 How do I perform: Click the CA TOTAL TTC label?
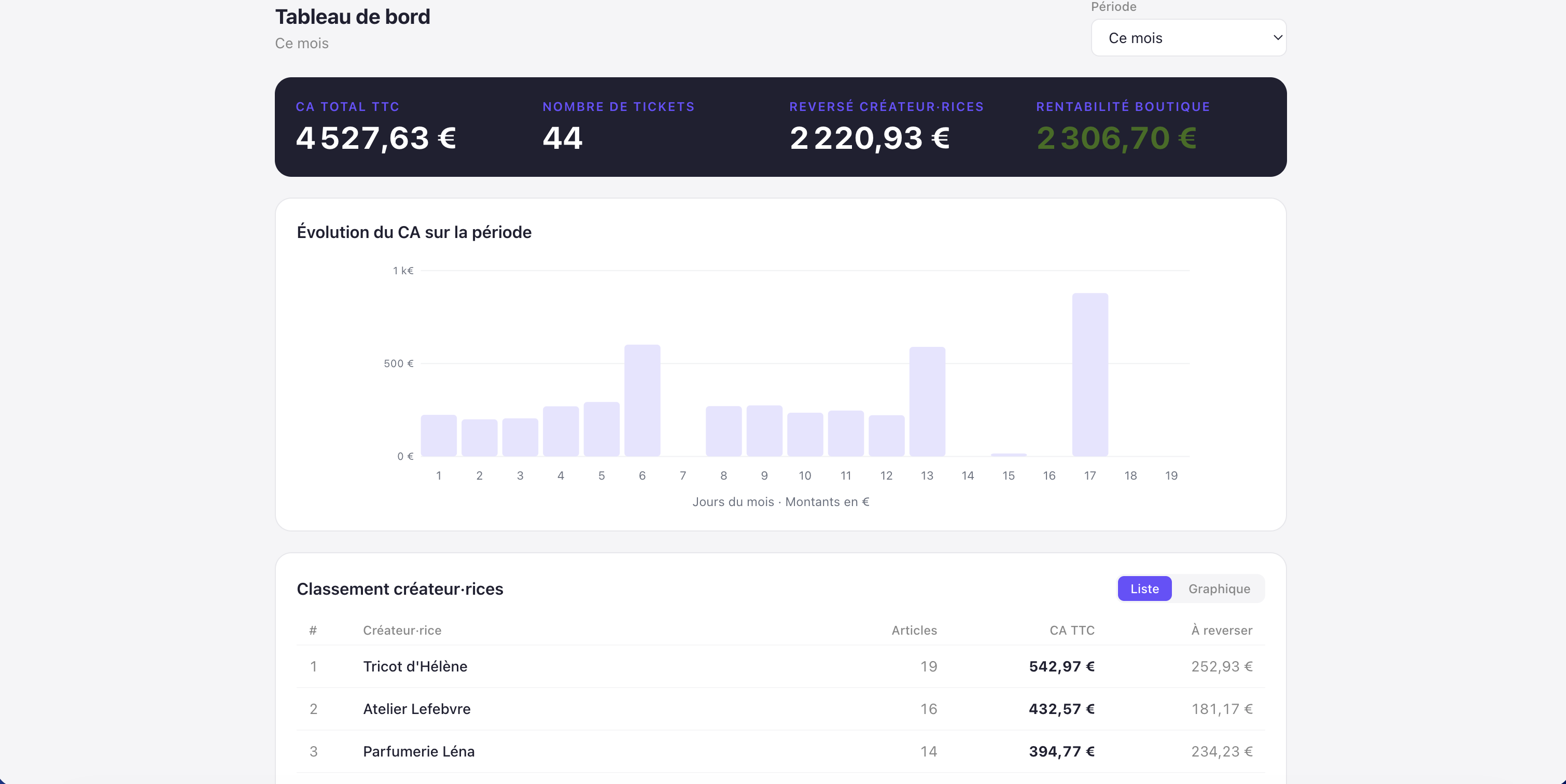(348, 106)
